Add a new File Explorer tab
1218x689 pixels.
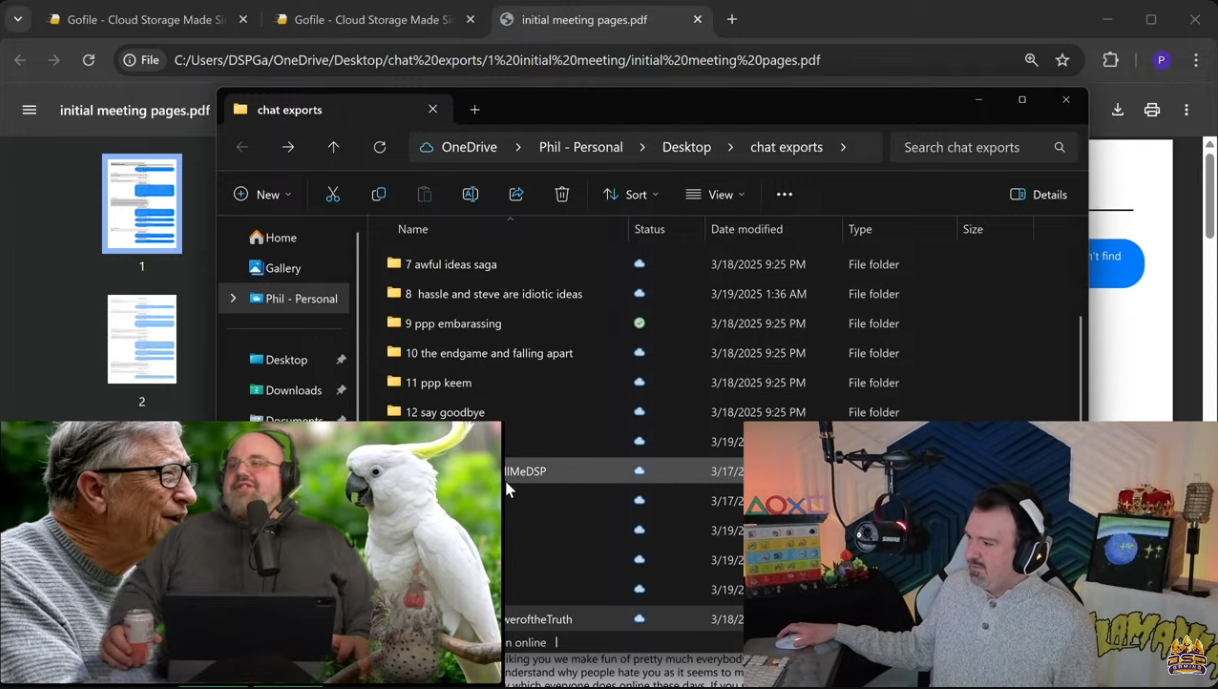[475, 109]
